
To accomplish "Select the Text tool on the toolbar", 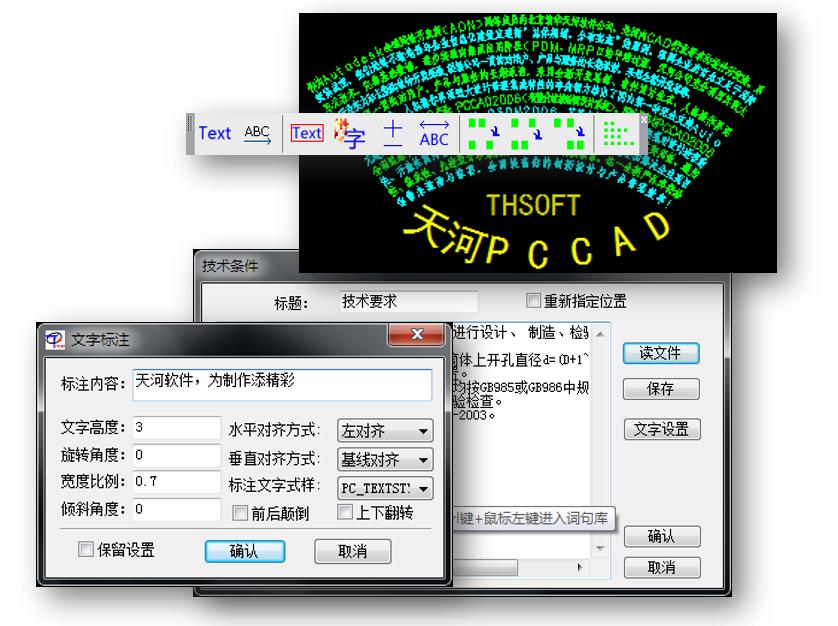I will (215, 133).
